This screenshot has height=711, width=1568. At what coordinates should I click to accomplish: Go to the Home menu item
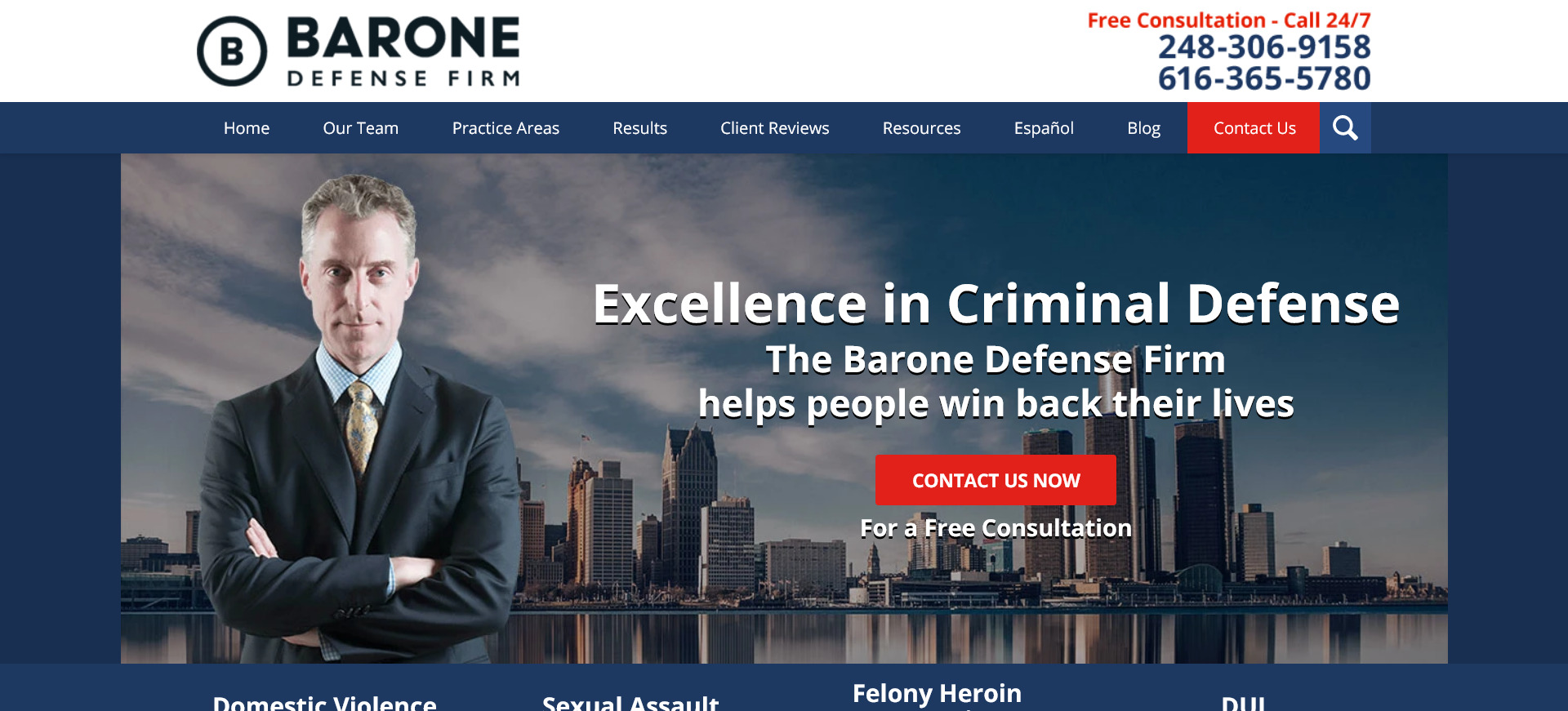pyautogui.click(x=247, y=128)
